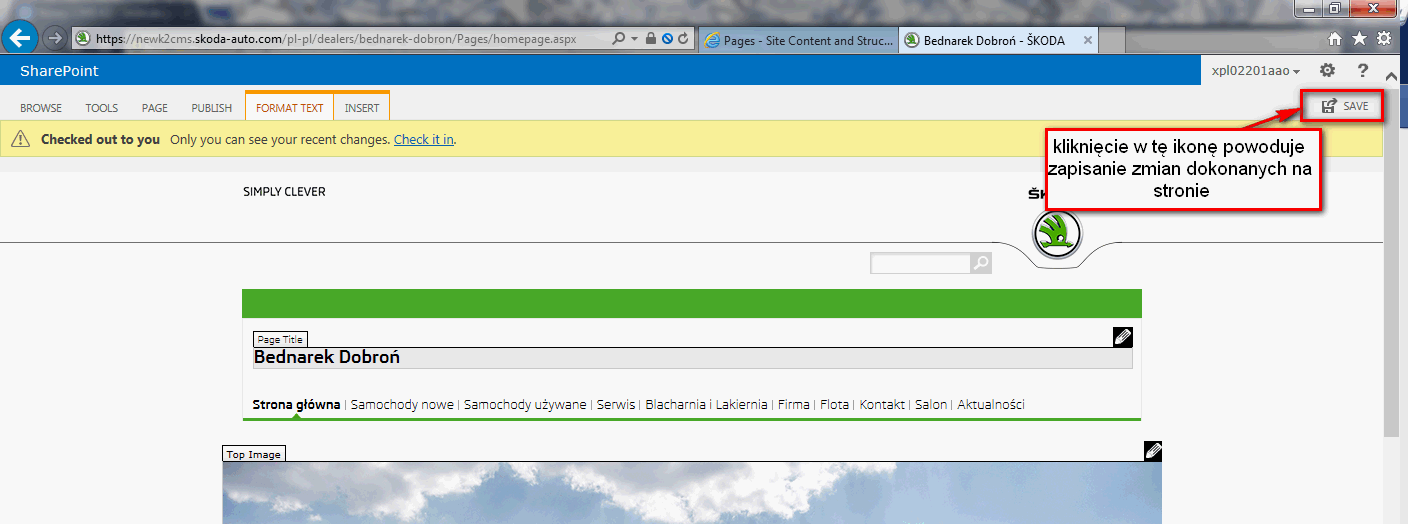Click the site search text box

[920, 263]
